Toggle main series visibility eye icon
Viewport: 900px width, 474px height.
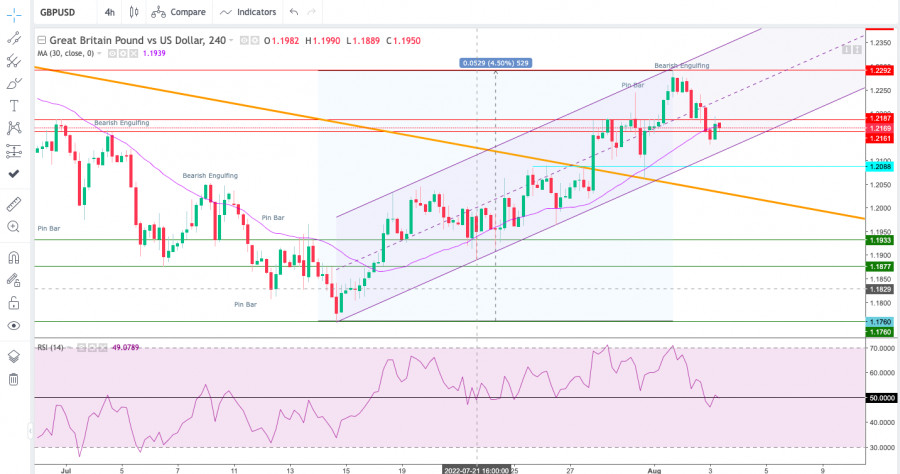click(x=244, y=40)
